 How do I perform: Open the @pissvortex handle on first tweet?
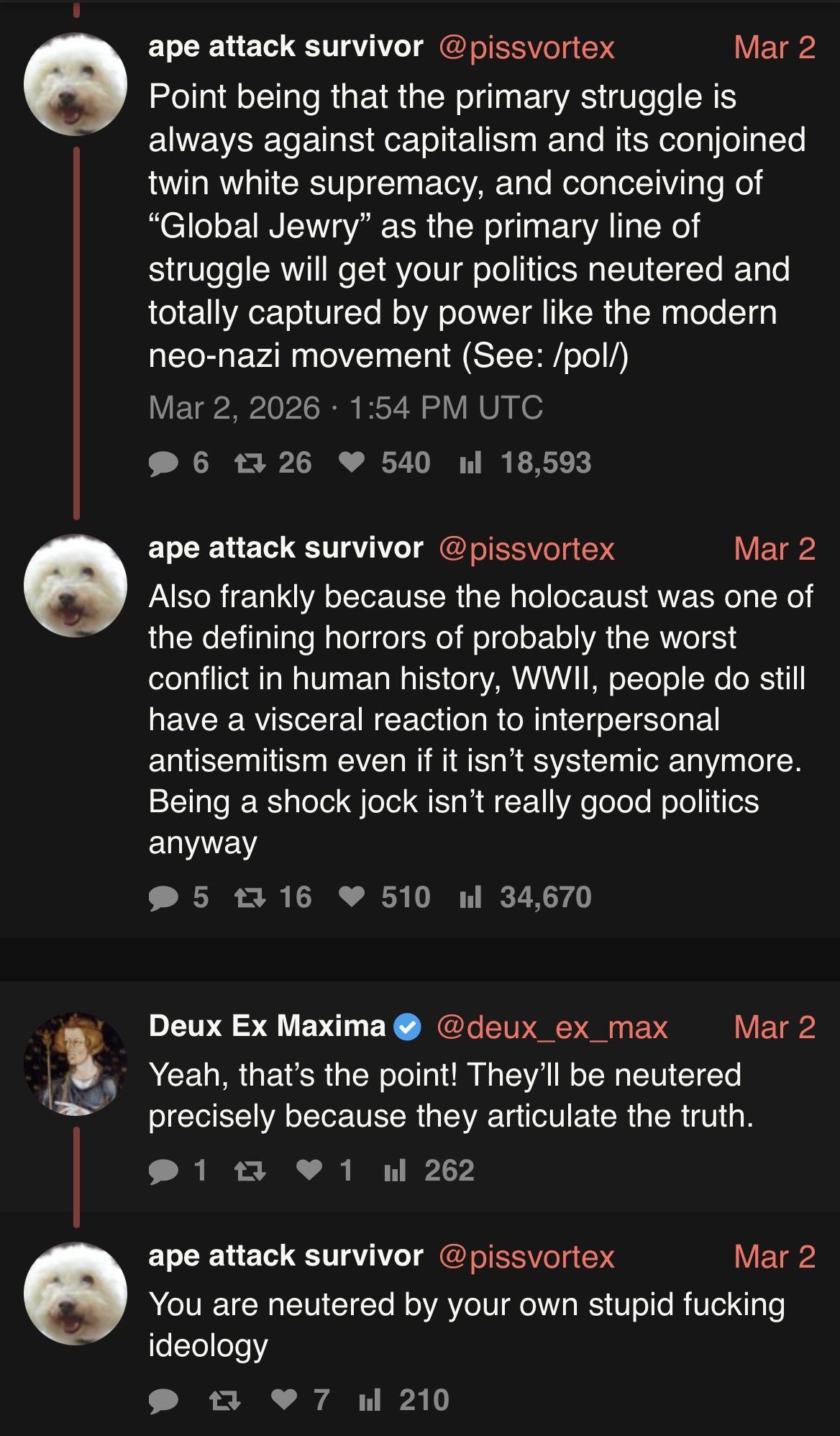coord(526,47)
